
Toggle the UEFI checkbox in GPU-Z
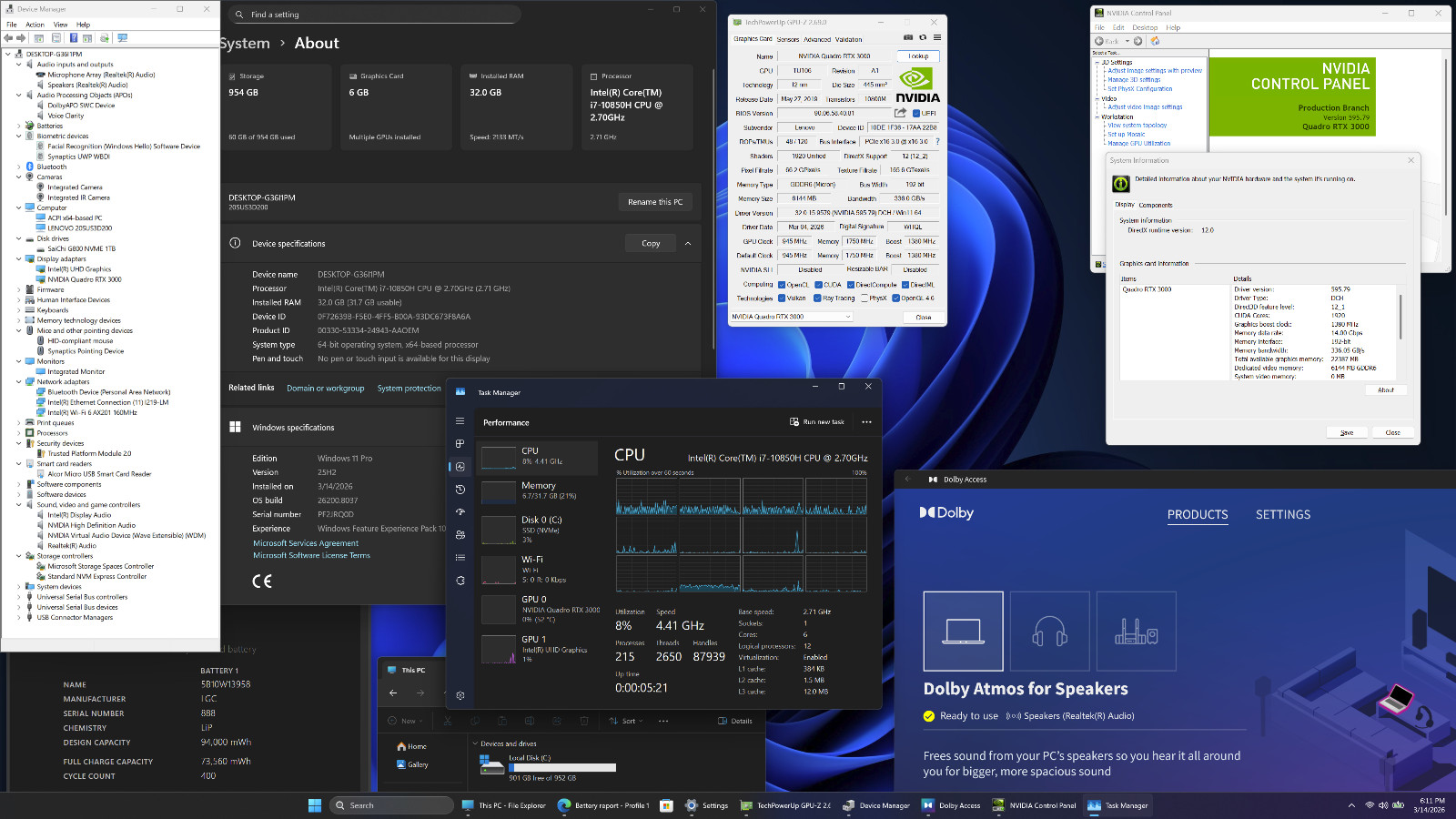[x=915, y=114]
